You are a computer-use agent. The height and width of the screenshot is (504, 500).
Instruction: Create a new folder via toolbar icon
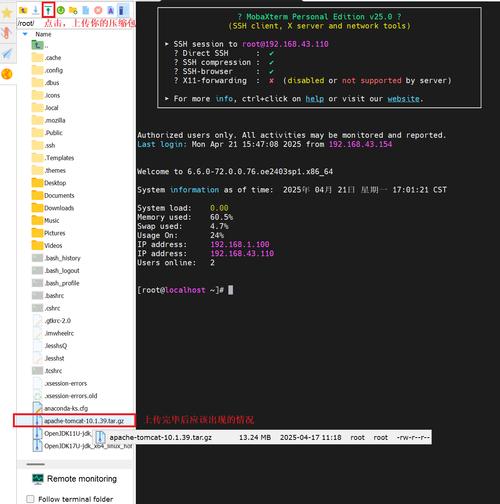[73, 10]
